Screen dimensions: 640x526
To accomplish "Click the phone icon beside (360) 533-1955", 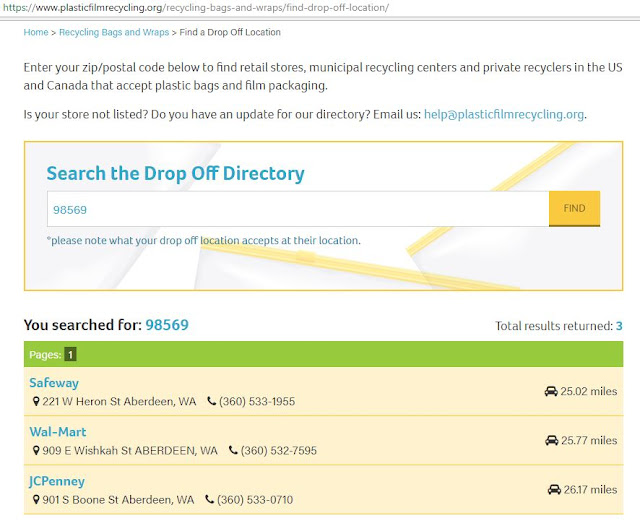I will pyautogui.click(x=211, y=401).
